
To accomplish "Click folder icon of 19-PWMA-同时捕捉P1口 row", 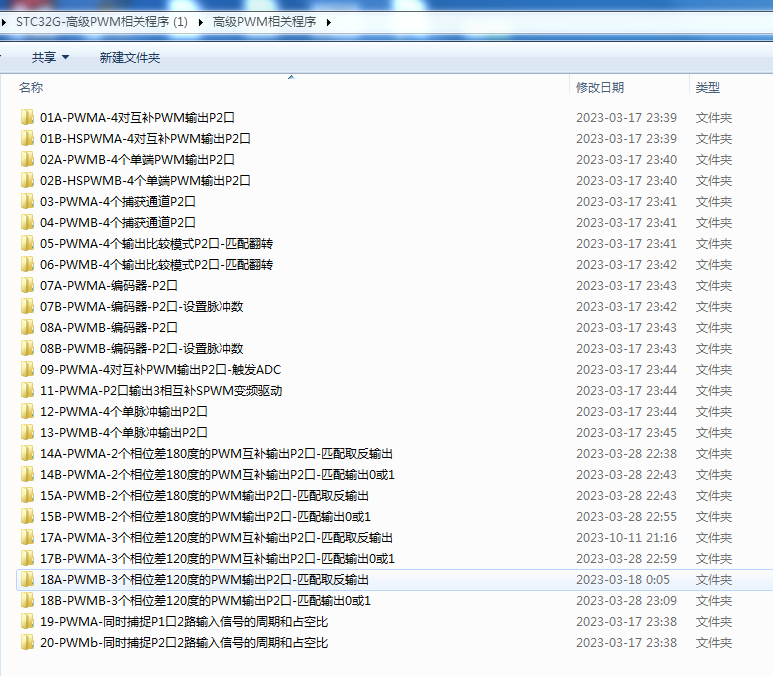I will (x=28, y=622).
